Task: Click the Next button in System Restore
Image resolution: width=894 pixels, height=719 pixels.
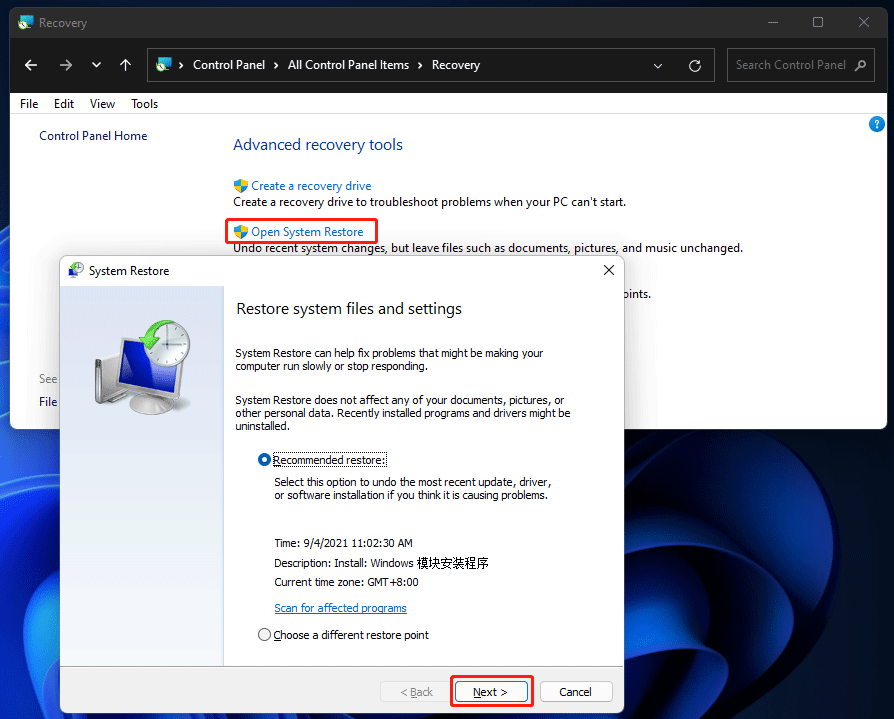Action: pos(492,691)
